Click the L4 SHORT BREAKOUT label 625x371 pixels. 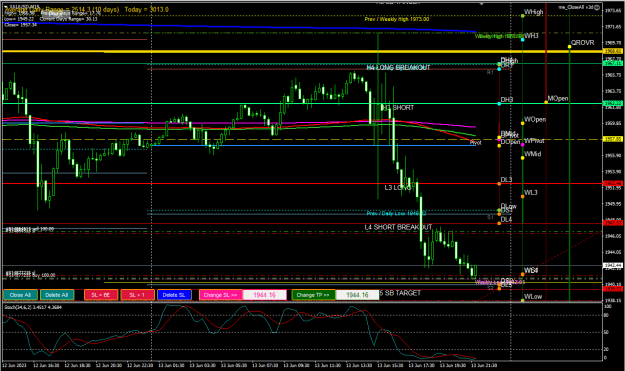pyautogui.click(x=398, y=227)
